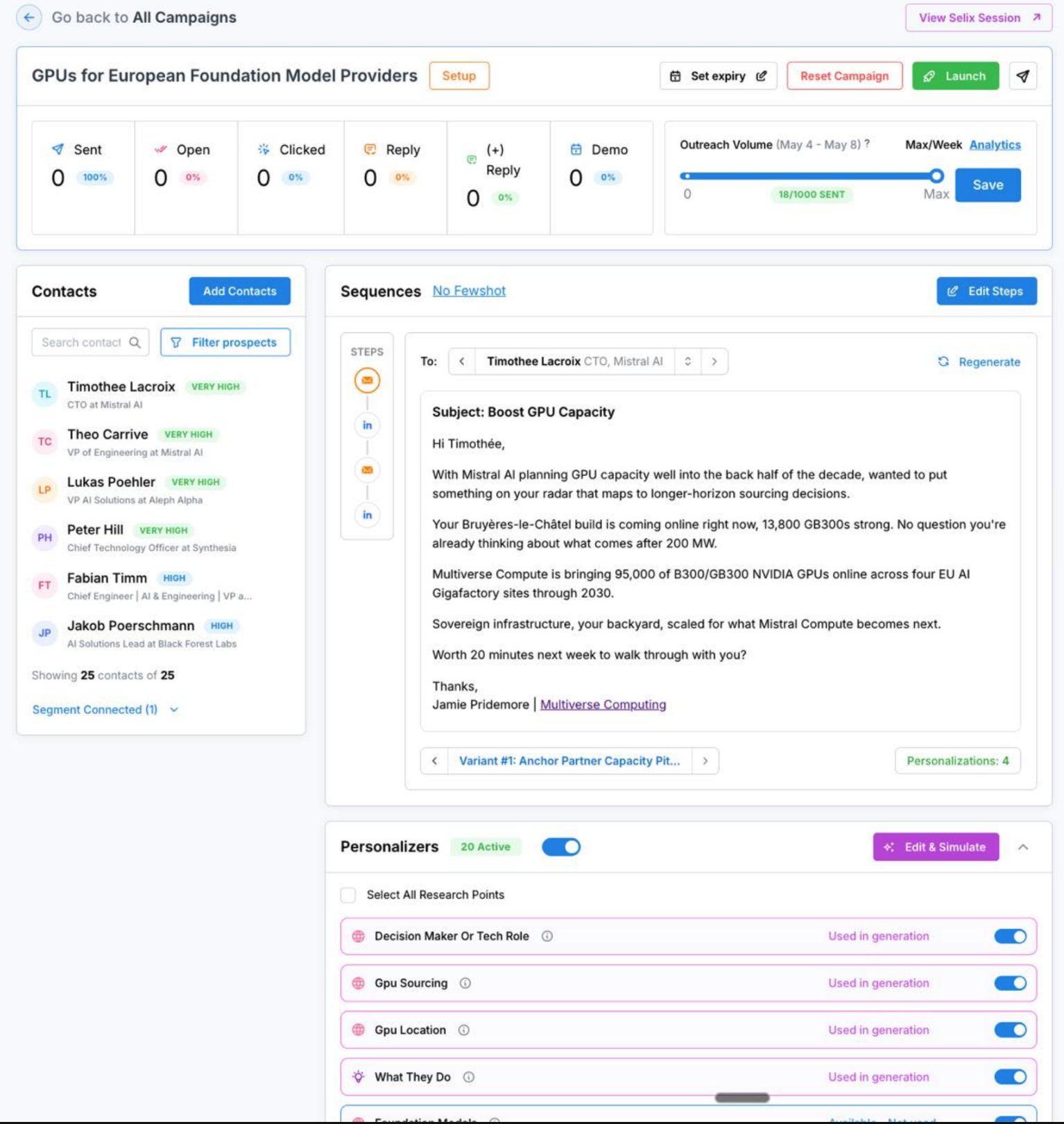Viewport: 1064px width, 1124px height.
Task: Click the Reply stat message icon
Action: (370, 149)
